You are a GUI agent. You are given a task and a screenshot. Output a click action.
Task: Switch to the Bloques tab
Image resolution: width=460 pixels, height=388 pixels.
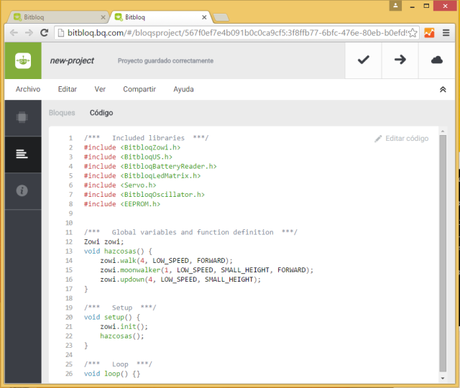tap(62, 113)
